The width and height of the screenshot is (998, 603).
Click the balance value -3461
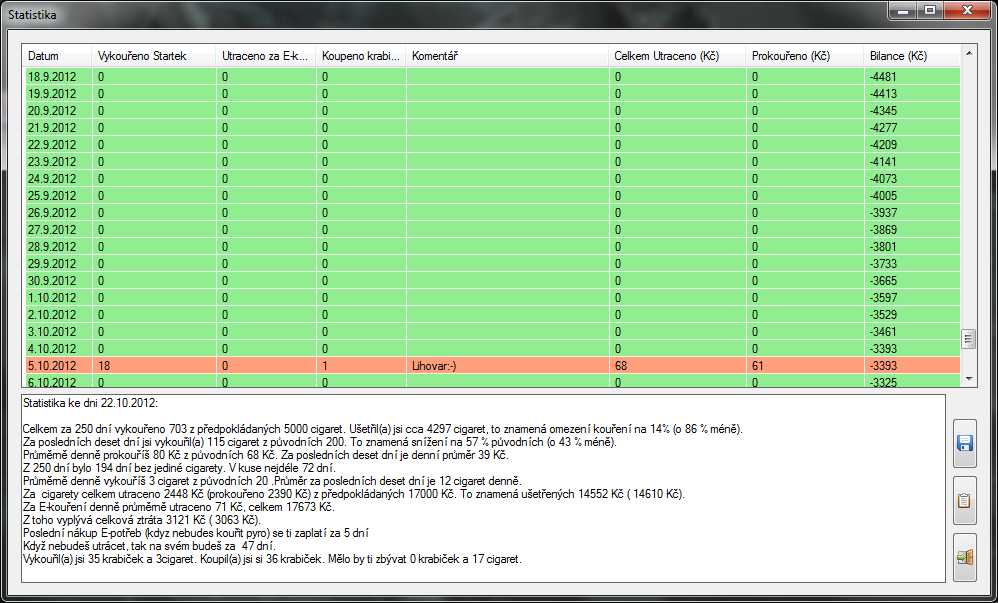(883, 331)
